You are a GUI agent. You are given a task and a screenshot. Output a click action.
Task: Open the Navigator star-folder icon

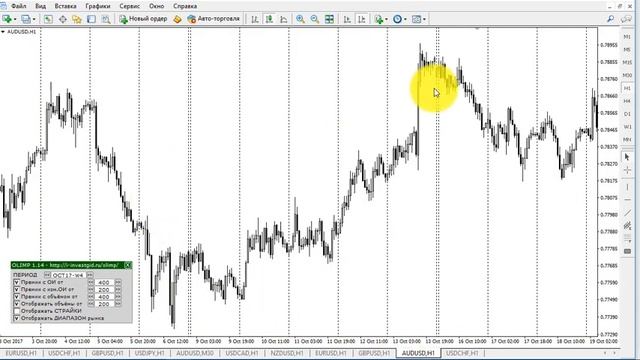tap(77, 19)
